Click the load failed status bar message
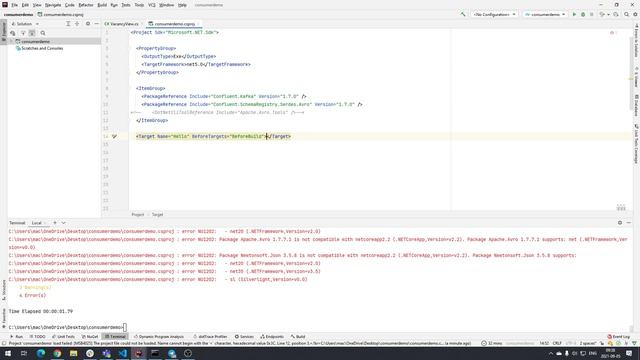The image size is (640, 360). pos(240,343)
